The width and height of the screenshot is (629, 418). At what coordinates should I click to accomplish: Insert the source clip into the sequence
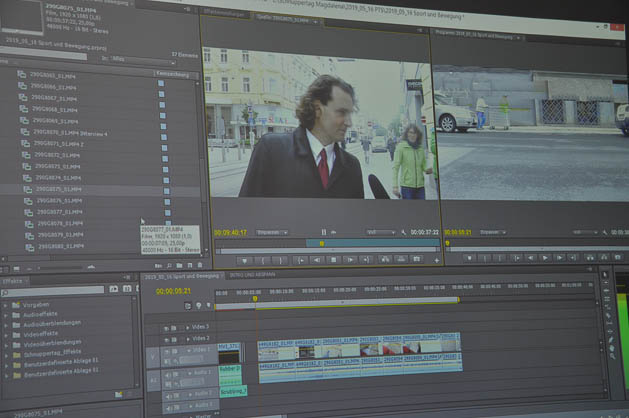[385, 260]
